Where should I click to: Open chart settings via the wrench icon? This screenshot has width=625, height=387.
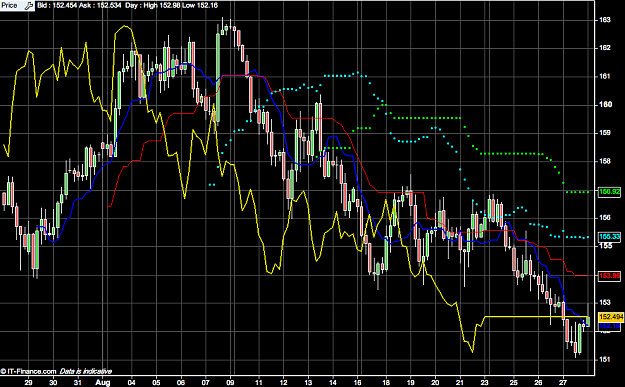pos(29,6)
